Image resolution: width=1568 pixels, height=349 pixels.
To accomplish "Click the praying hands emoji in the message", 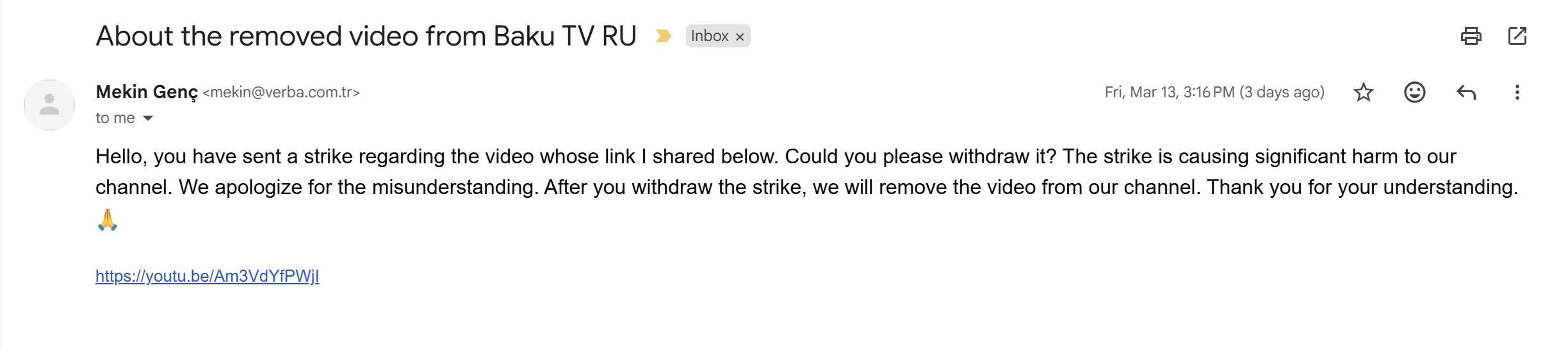I will click(x=108, y=220).
